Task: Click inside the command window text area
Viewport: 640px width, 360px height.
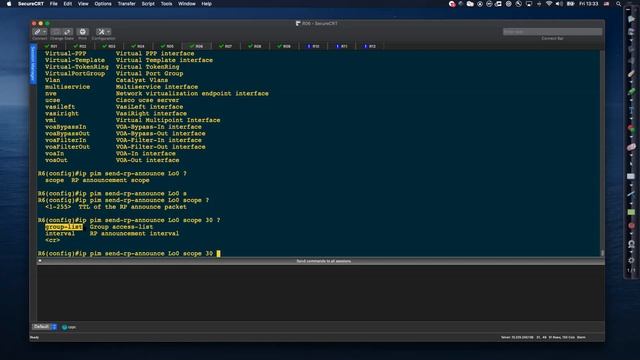Action: 320,293
